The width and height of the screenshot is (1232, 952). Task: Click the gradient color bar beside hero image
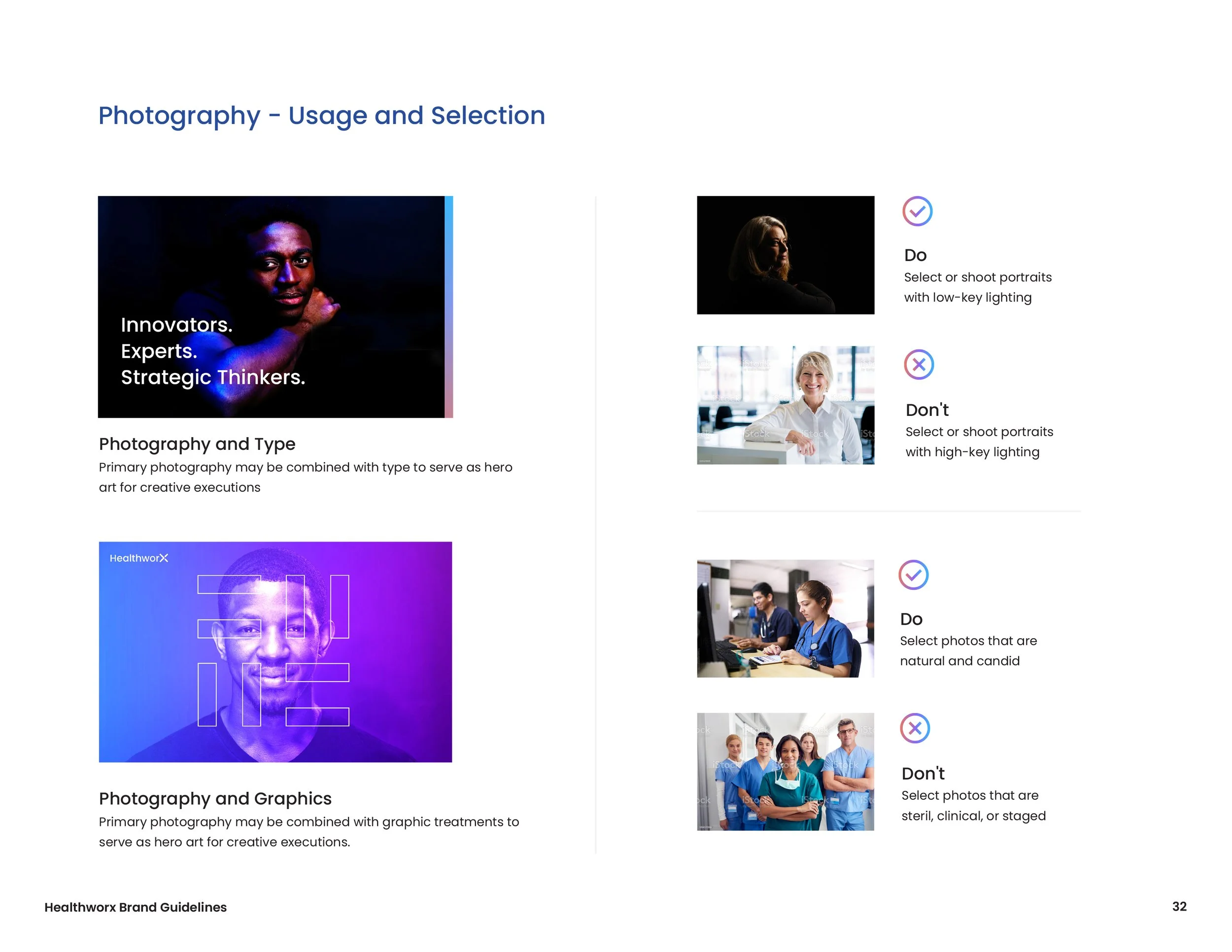pos(449,307)
